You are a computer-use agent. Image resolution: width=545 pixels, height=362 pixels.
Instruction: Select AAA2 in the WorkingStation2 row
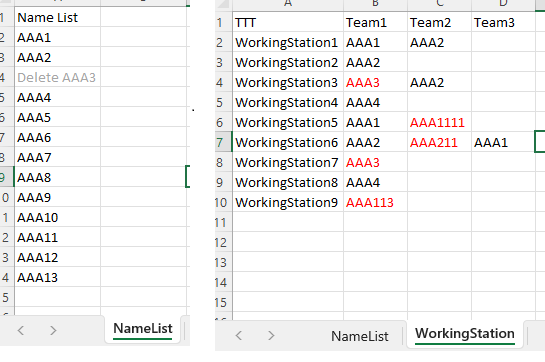375,62
